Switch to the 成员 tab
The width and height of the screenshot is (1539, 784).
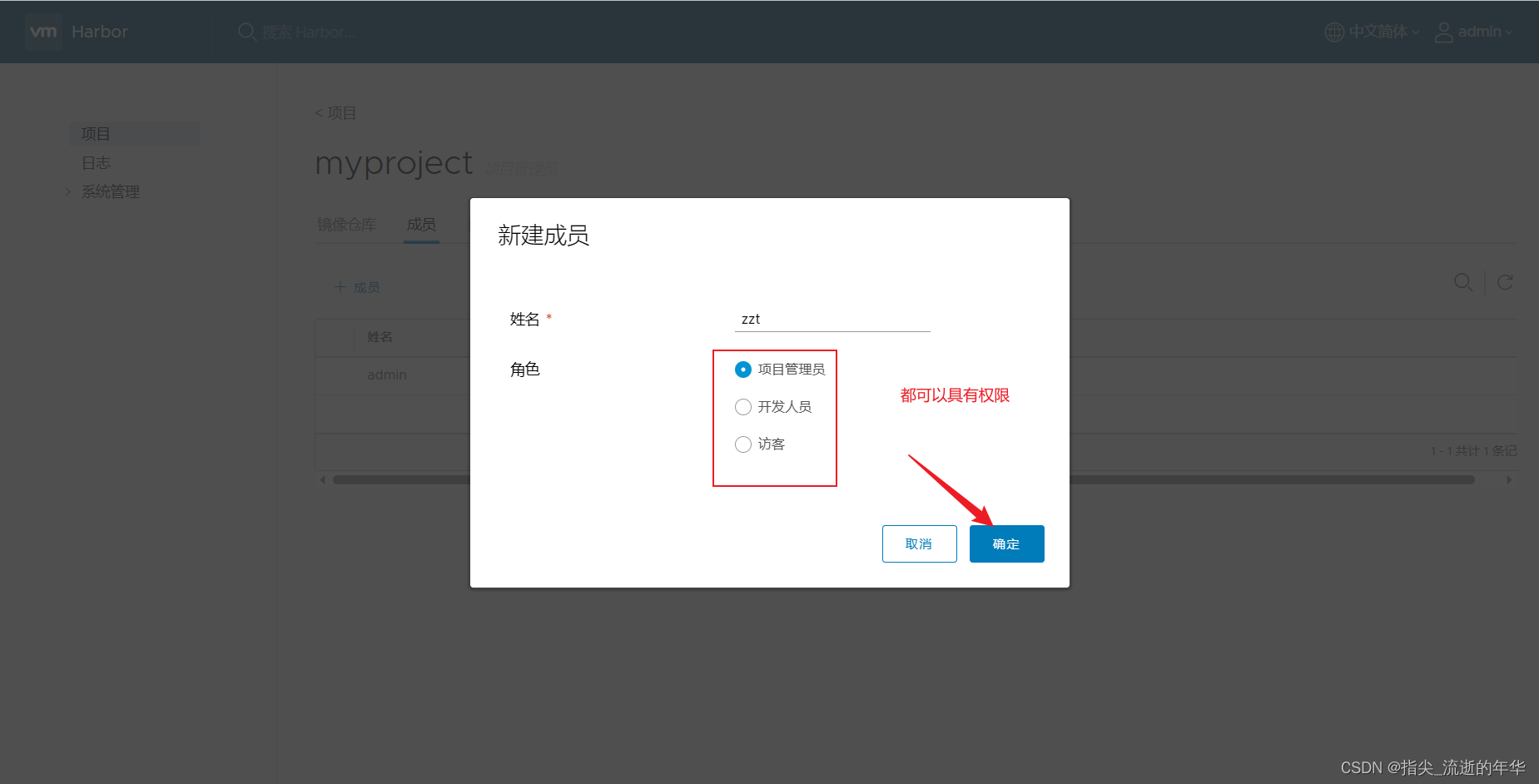(x=421, y=225)
